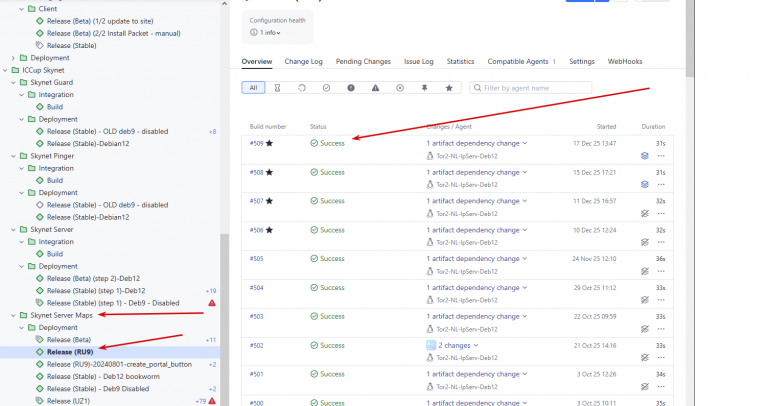Viewport: 768px width, 406px height.
Task: Open more actions menu for build #501
Action: click(x=661, y=387)
